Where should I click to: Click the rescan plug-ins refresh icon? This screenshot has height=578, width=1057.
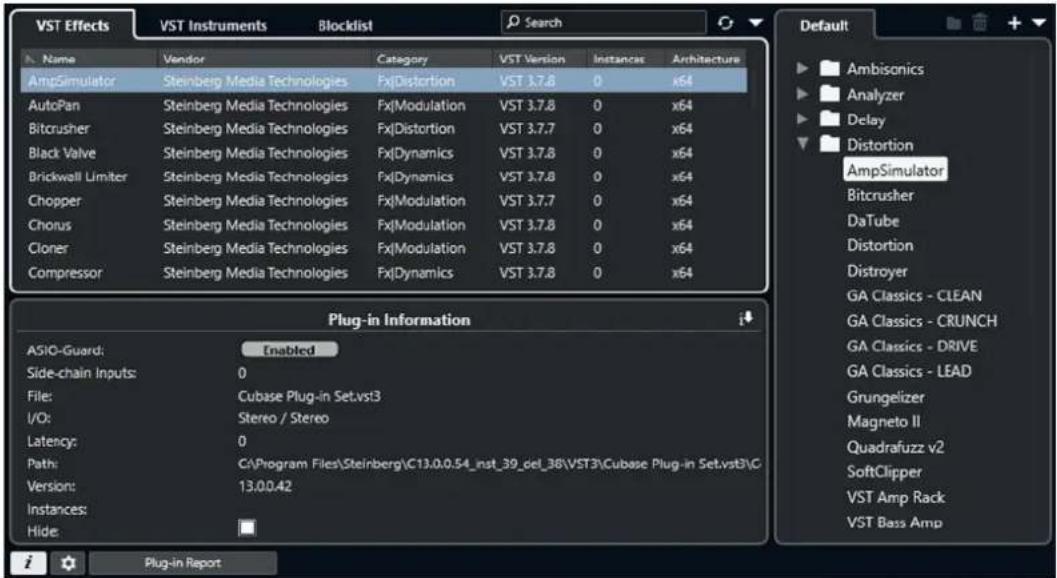tap(725, 23)
